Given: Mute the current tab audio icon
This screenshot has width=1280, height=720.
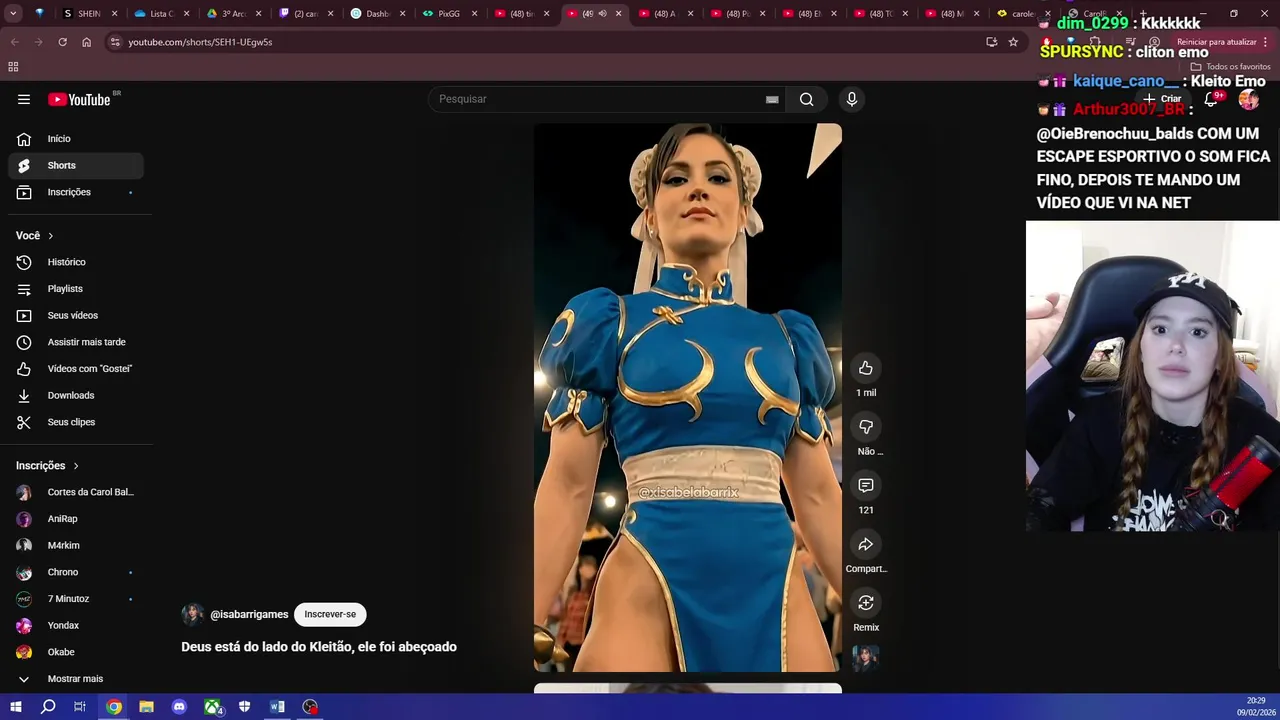Looking at the screenshot, I should click(x=602, y=14).
